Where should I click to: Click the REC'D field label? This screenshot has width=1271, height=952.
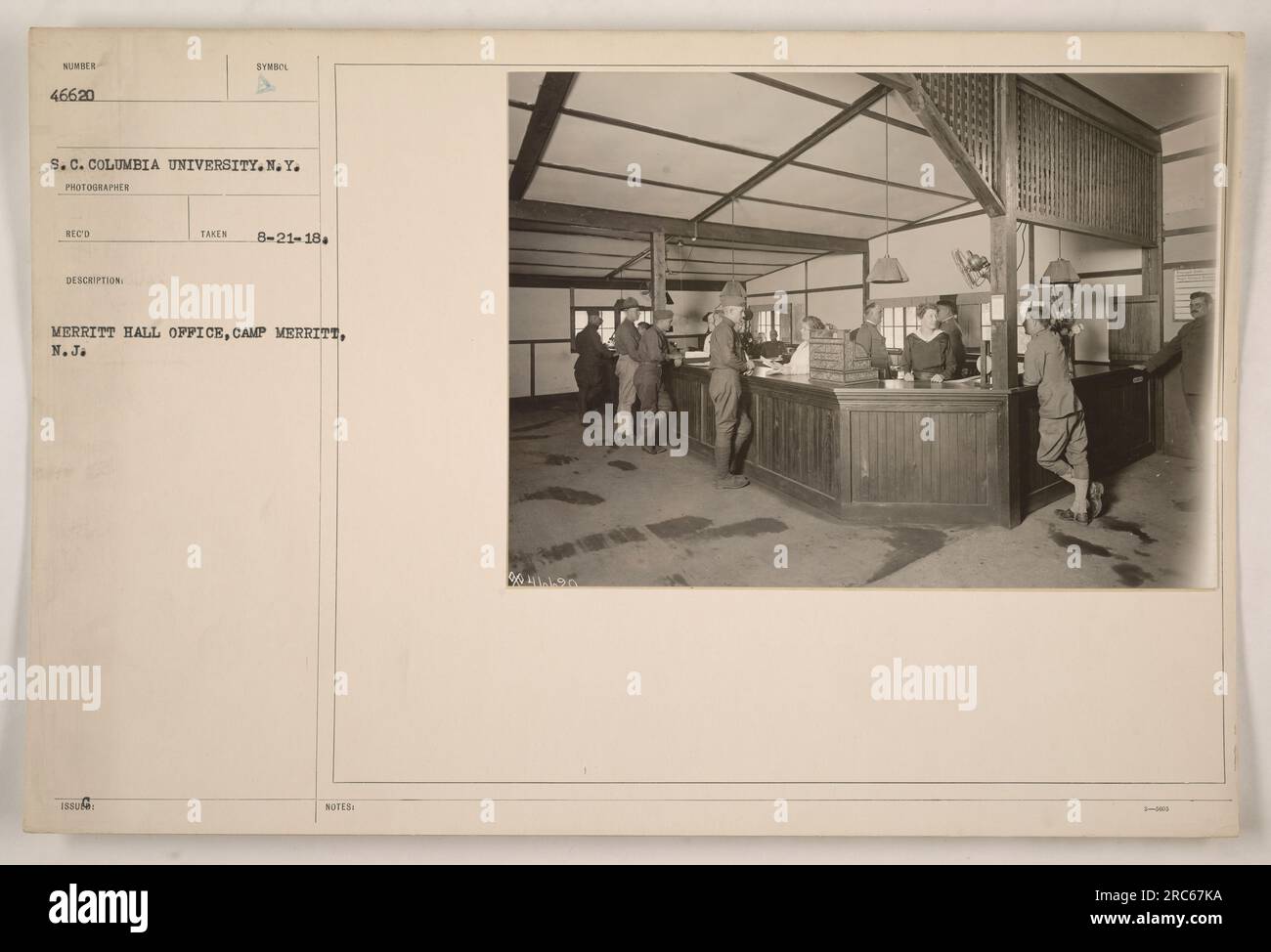point(79,235)
